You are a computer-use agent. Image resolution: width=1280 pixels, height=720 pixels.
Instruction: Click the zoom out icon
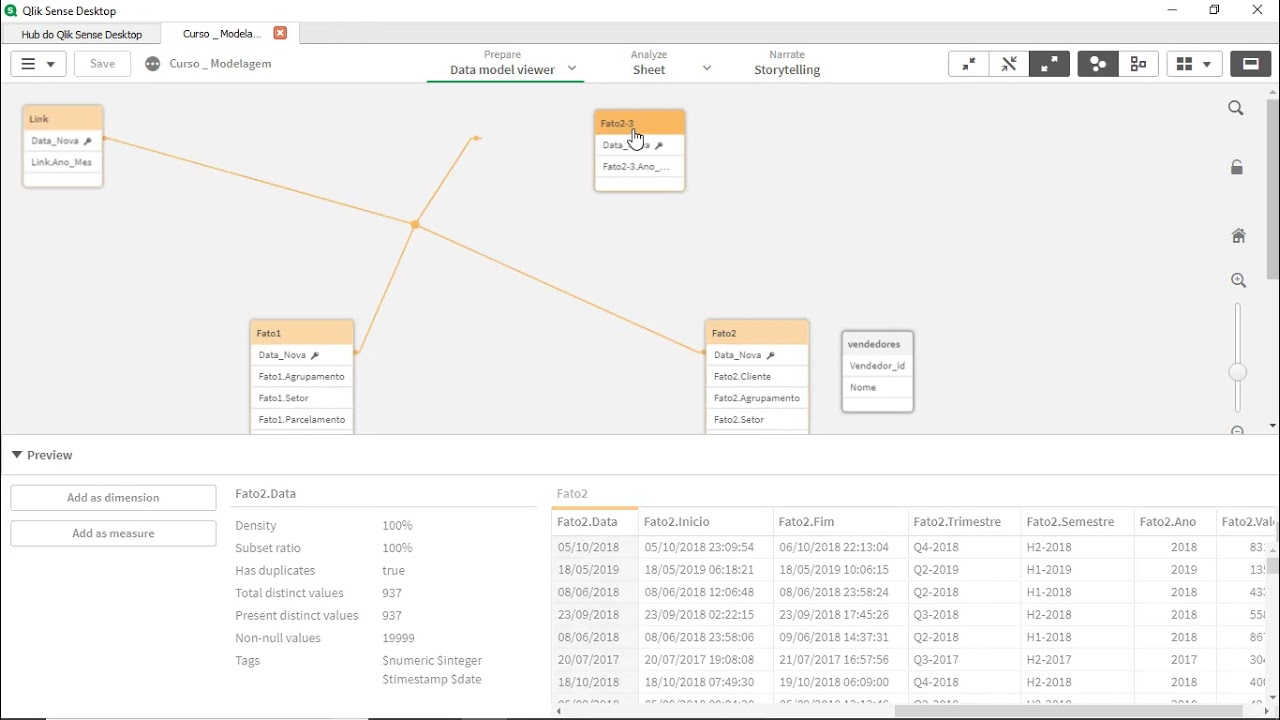pyautogui.click(x=1238, y=430)
